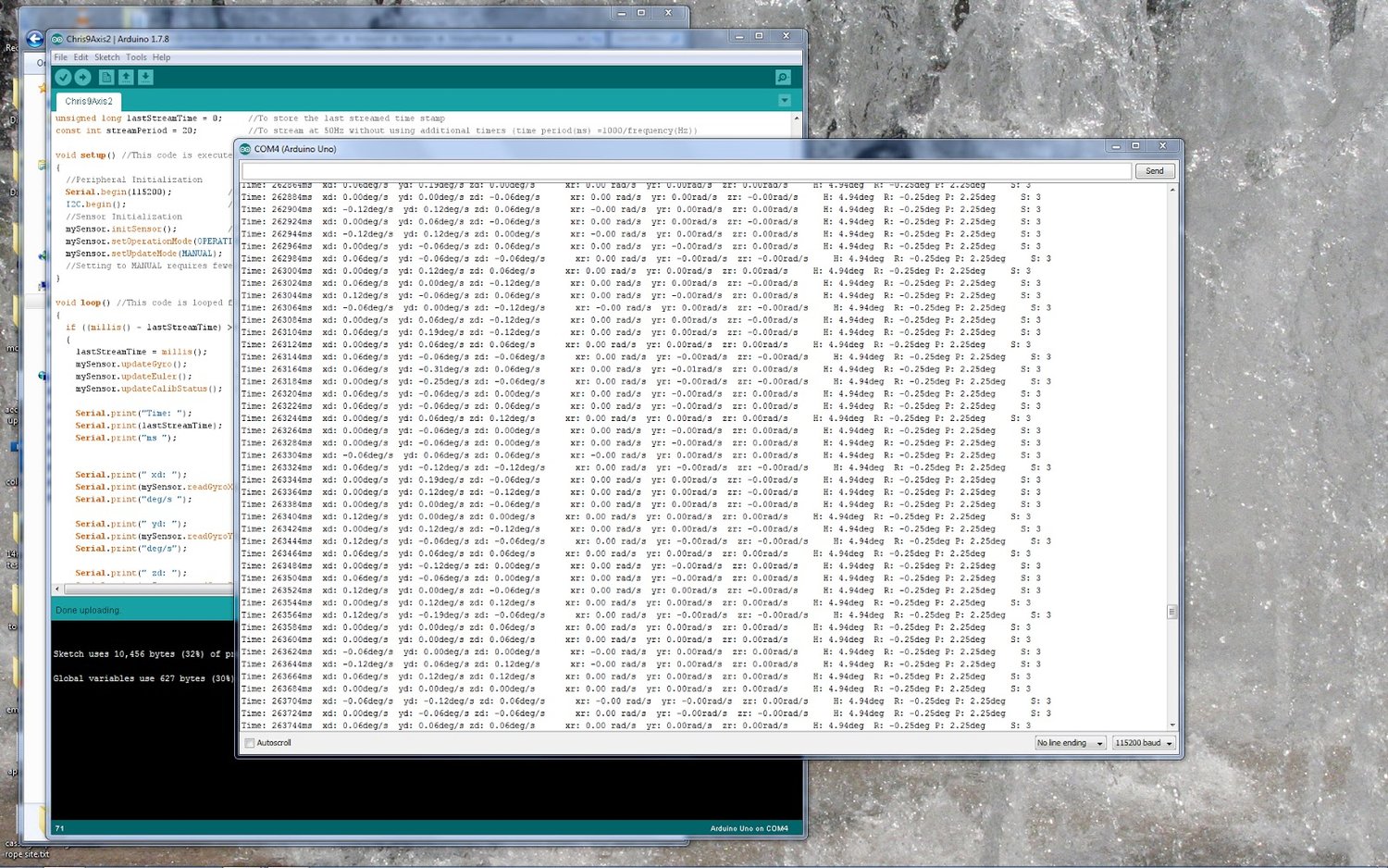Minimize the COM4 serial monitor window

(x=1116, y=146)
